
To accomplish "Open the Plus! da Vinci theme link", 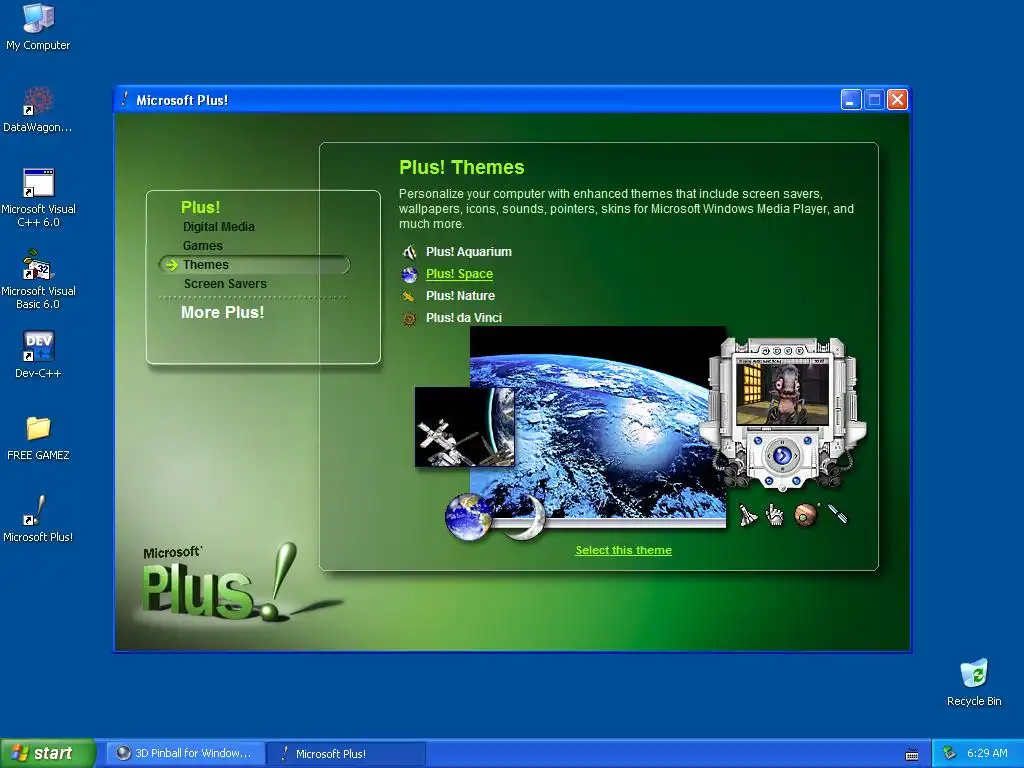I will [464, 318].
